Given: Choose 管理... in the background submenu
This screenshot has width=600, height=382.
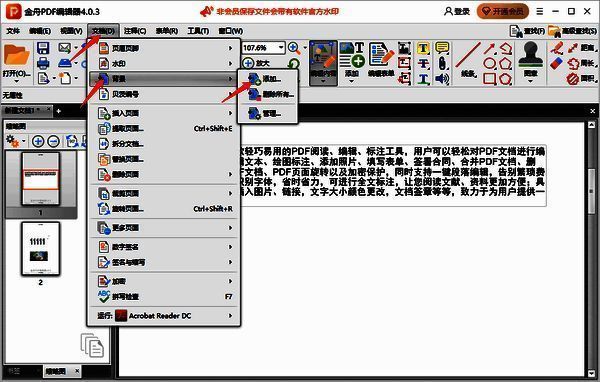Looking at the screenshot, I should (x=267, y=114).
